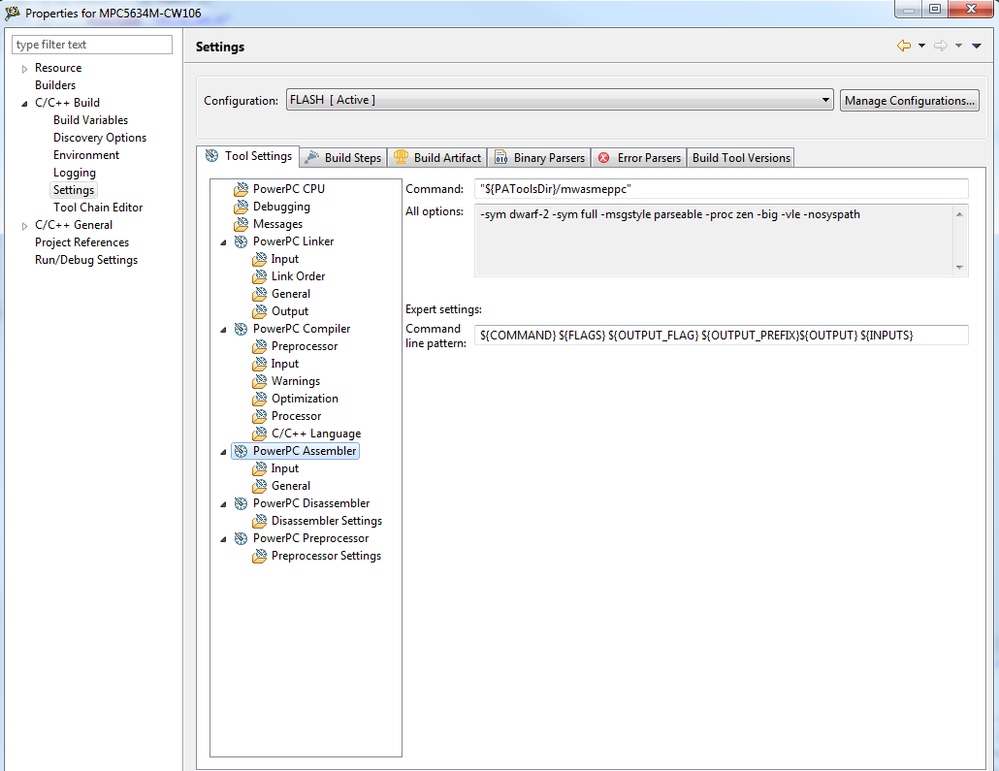Switch to the Error Parsers tab
The height and width of the screenshot is (771, 999).
coord(639,157)
